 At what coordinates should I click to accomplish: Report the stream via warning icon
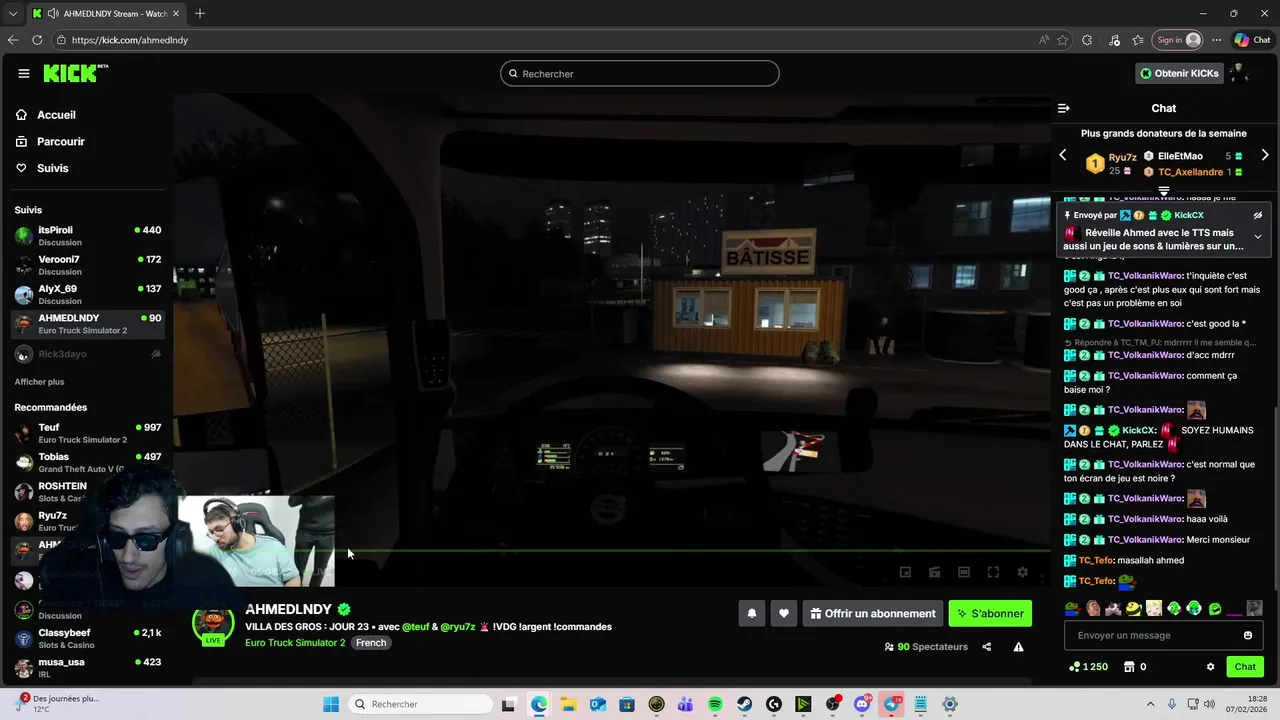[1018, 647]
